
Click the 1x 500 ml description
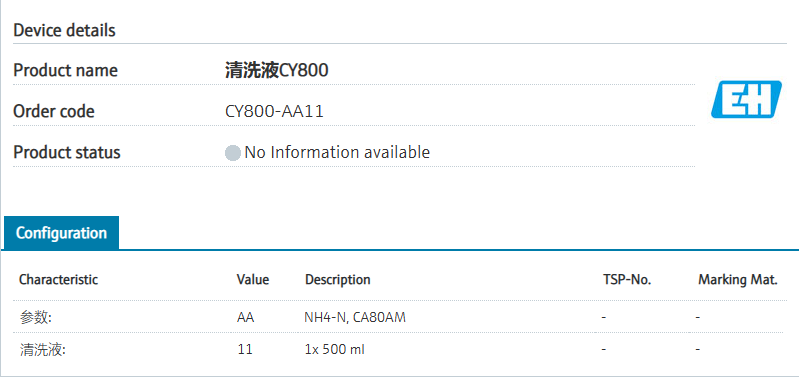point(334,349)
